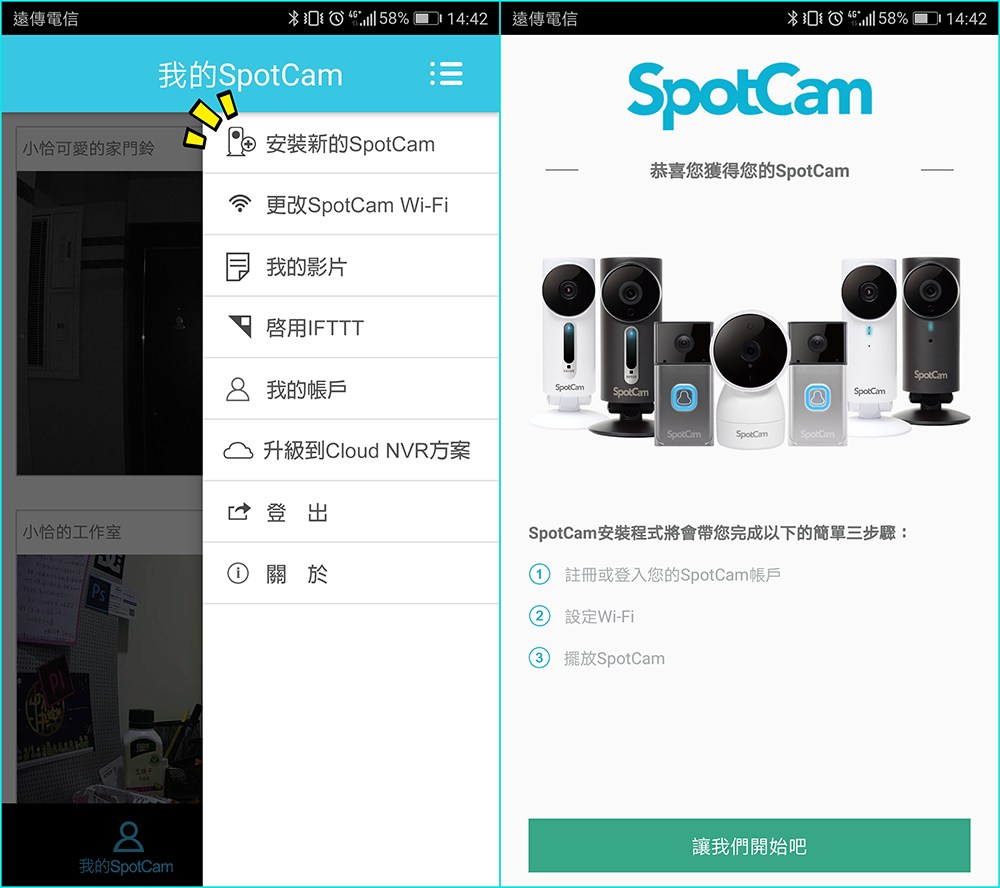Tap the green 讓我們開始吧 button

749,845
